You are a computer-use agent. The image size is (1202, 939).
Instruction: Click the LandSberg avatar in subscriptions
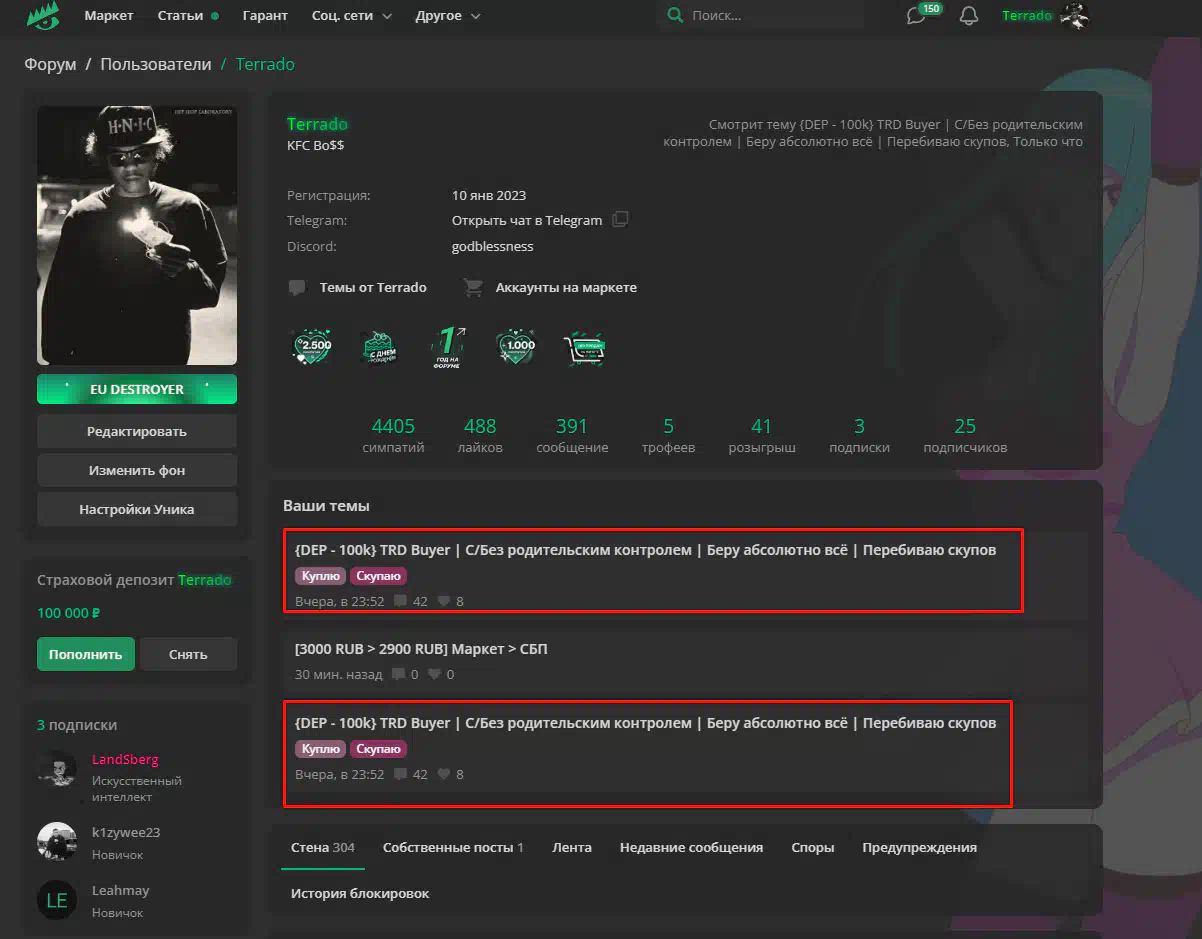(57, 769)
